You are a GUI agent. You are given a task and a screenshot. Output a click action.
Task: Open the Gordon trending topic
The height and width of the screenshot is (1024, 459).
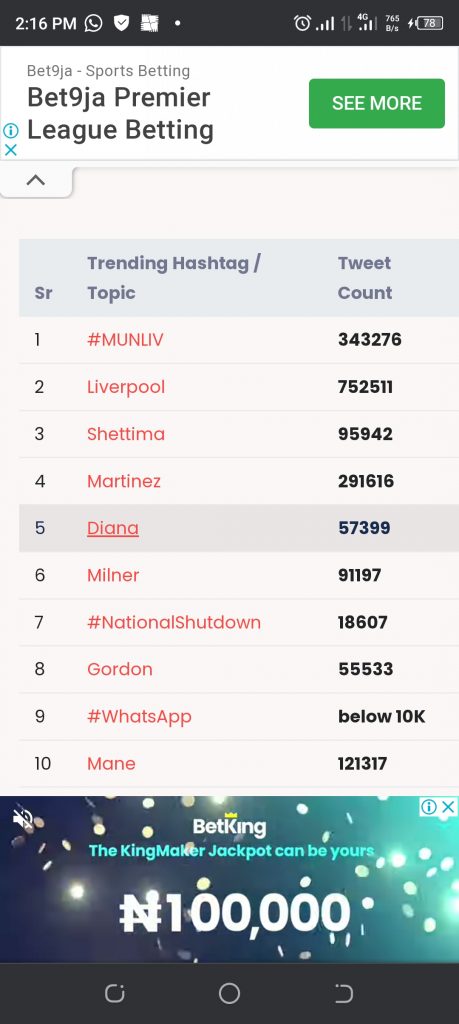click(x=119, y=669)
